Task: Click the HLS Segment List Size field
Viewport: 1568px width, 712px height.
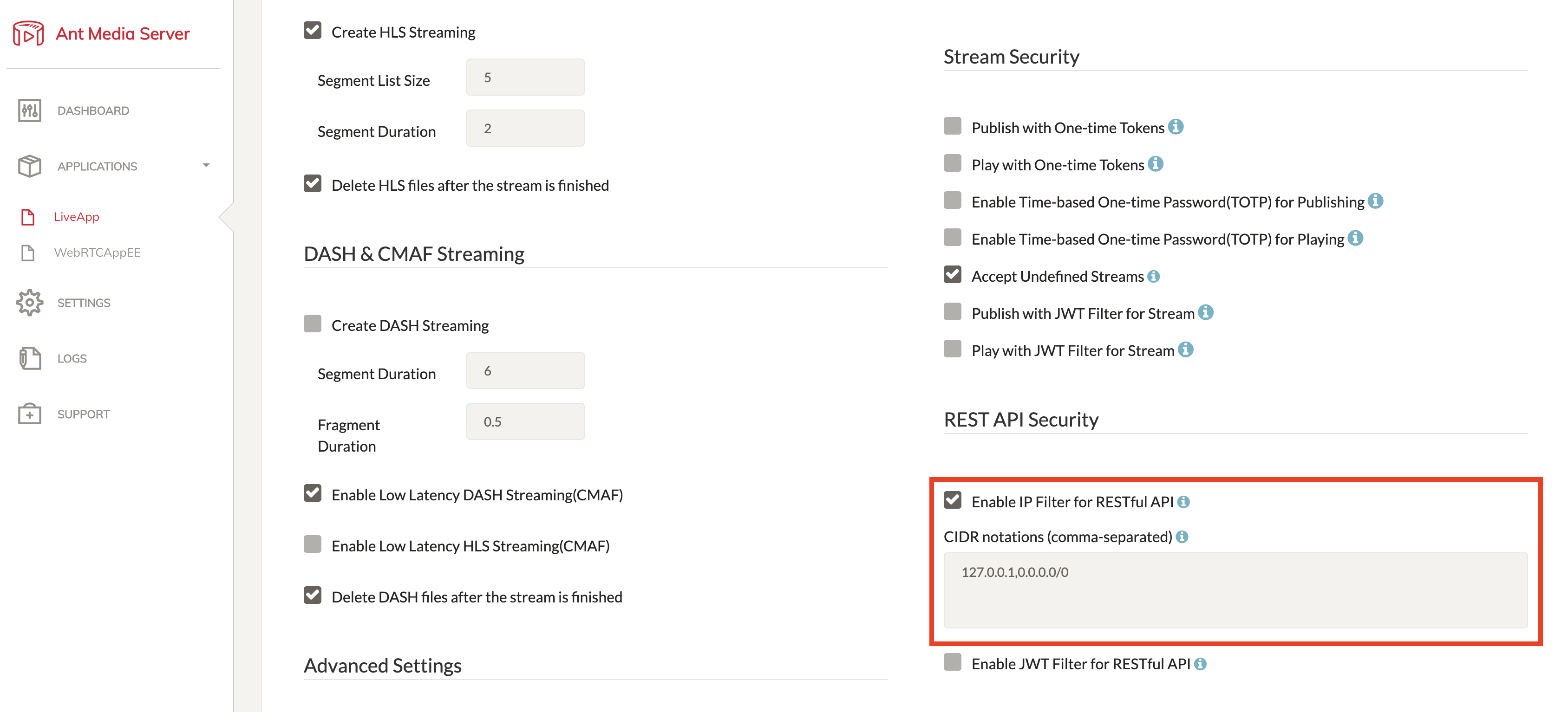Action: pyautogui.click(x=525, y=78)
